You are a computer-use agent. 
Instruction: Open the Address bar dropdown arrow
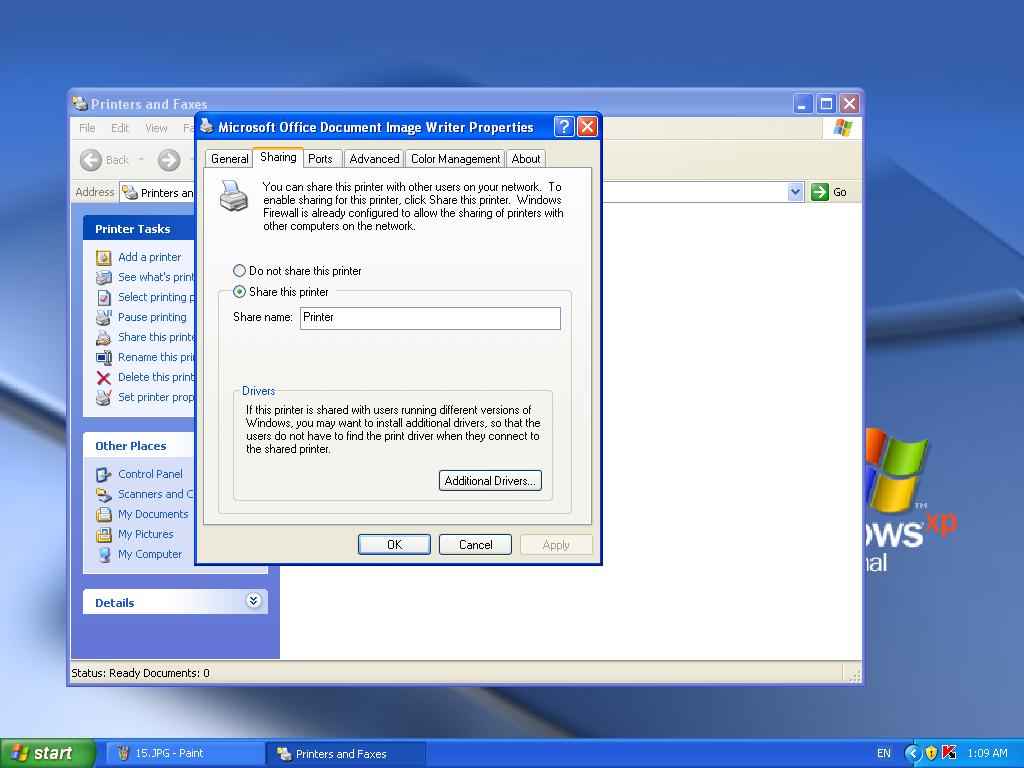coord(795,192)
